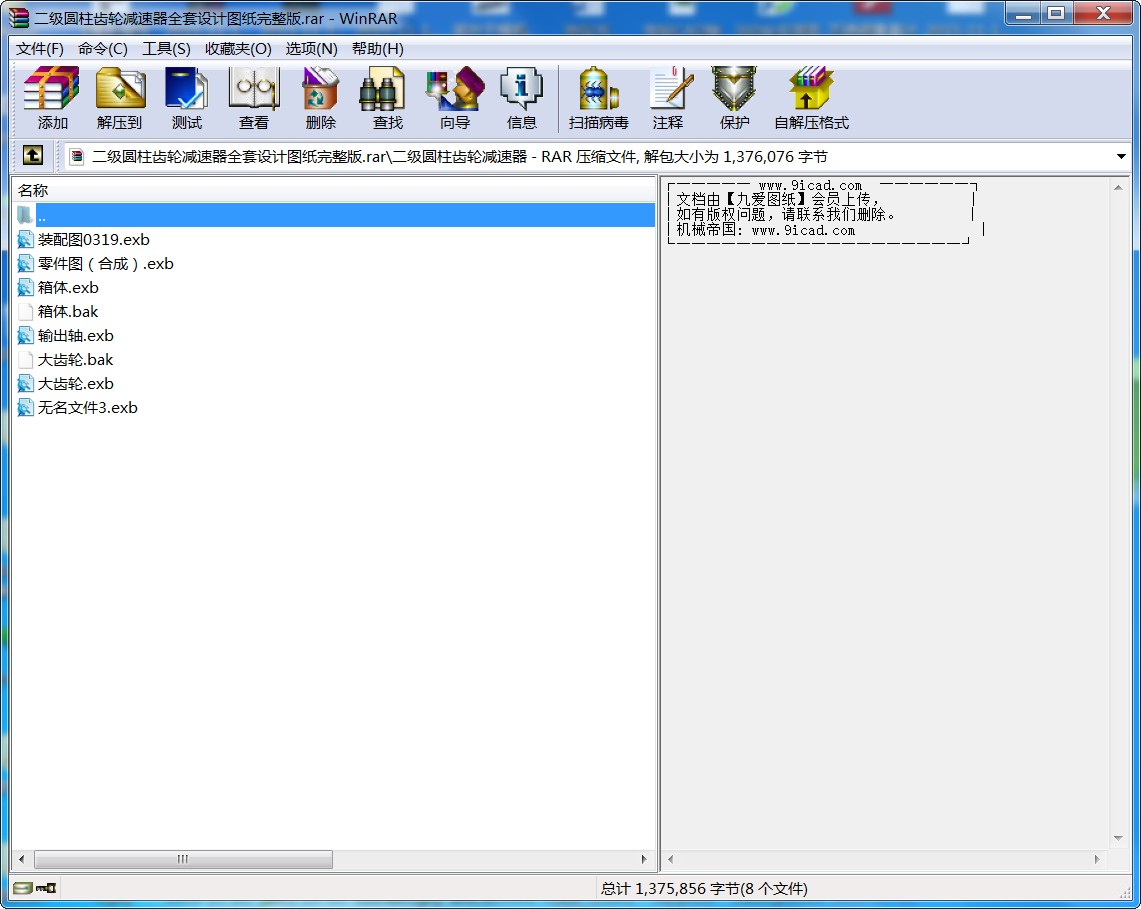1141x909 pixels.
Task: Open the 工具(S) menu
Action: 166,49
